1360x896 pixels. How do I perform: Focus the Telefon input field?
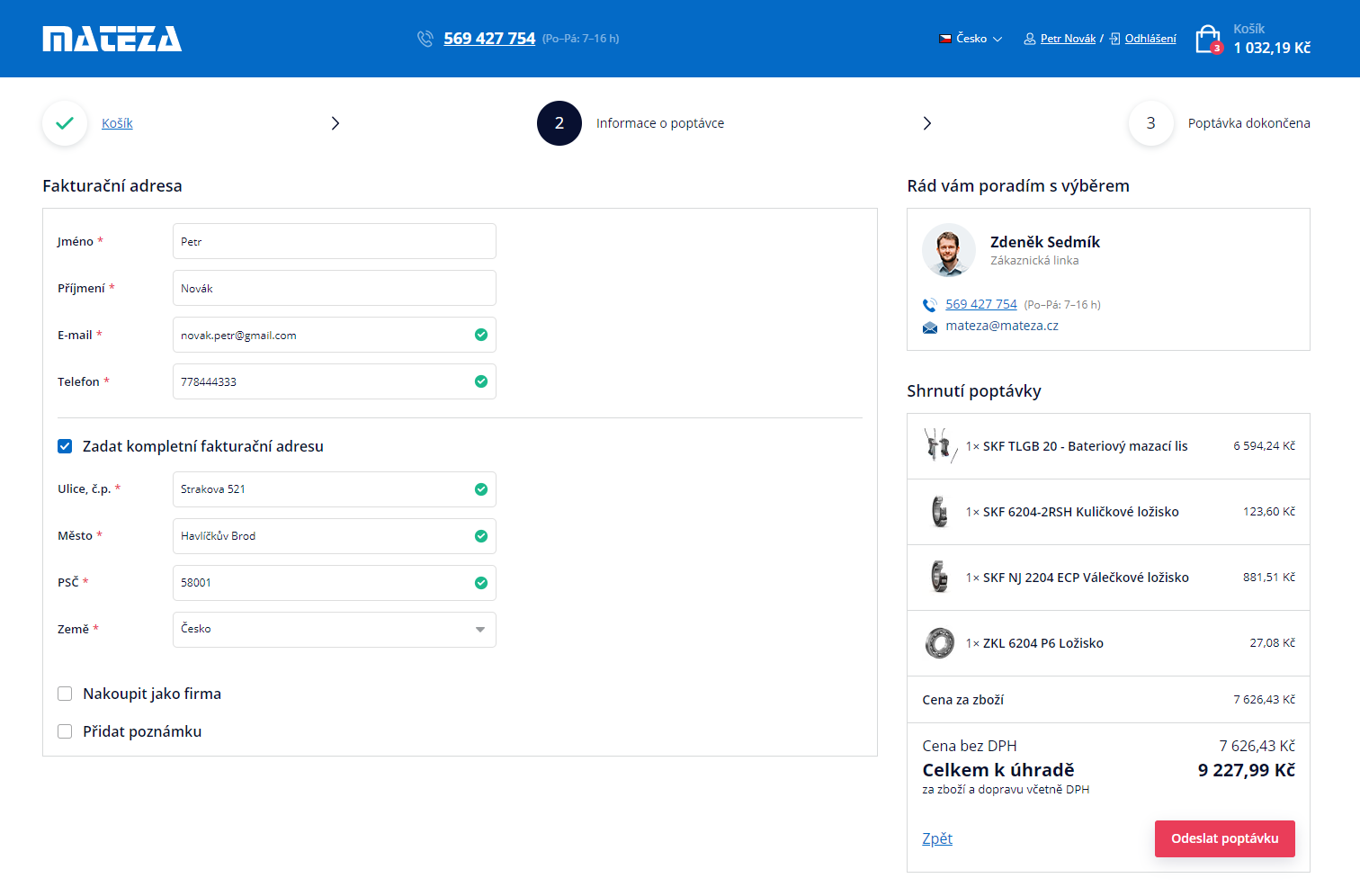(x=335, y=381)
